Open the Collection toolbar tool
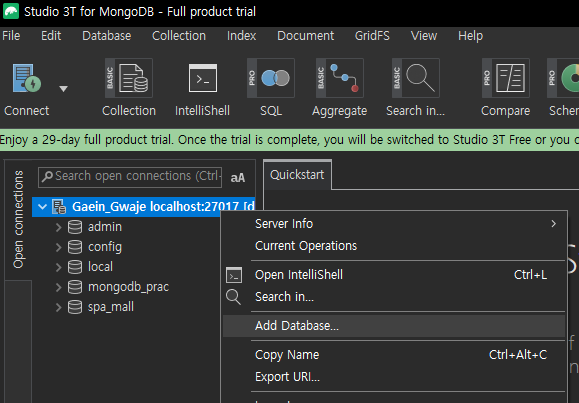The width and height of the screenshot is (579, 403). tap(129, 78)
